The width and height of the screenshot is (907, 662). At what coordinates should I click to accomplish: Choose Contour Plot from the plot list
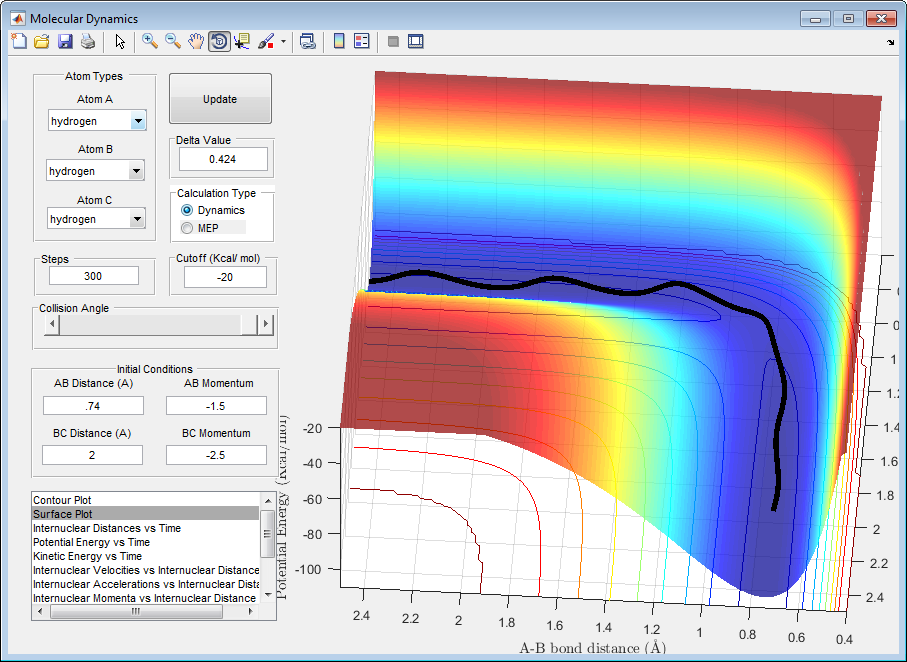coord(62,499)
